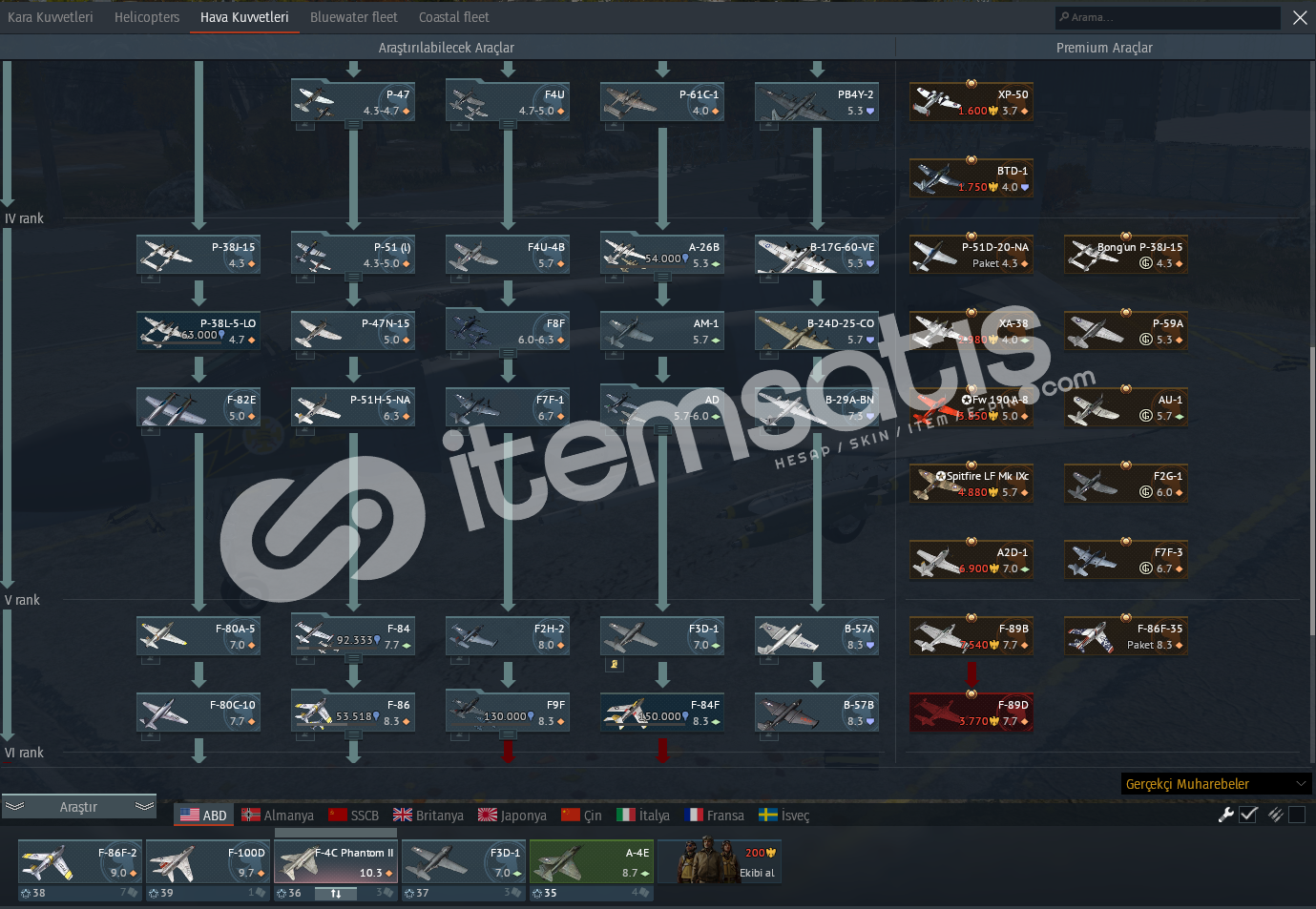Select Bong'un P-38J-15 premium plane
Screen dimensions: 1316x909
tap(1126, 255)
